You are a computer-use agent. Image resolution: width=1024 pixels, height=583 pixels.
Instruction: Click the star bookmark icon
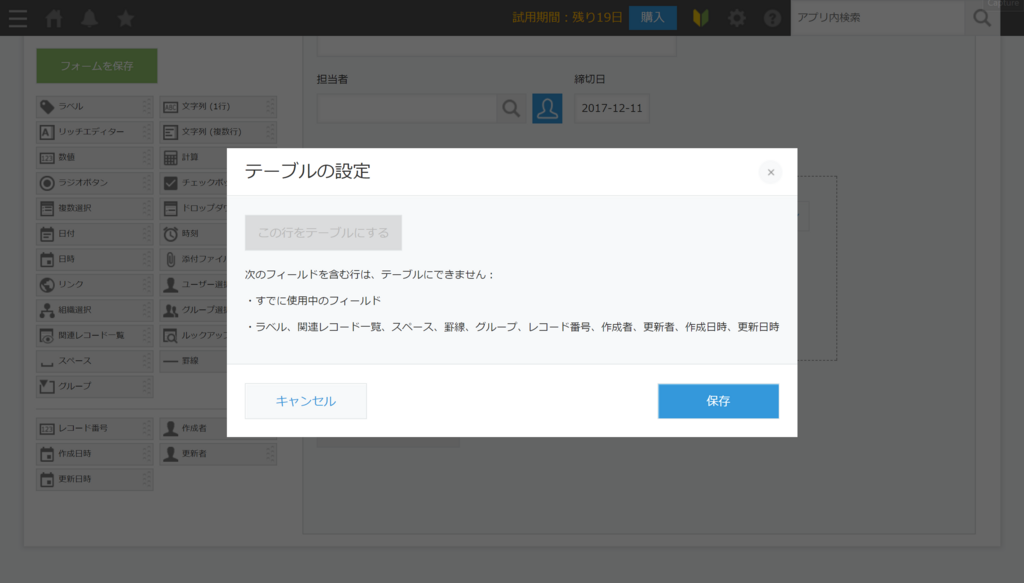point(125,18)
